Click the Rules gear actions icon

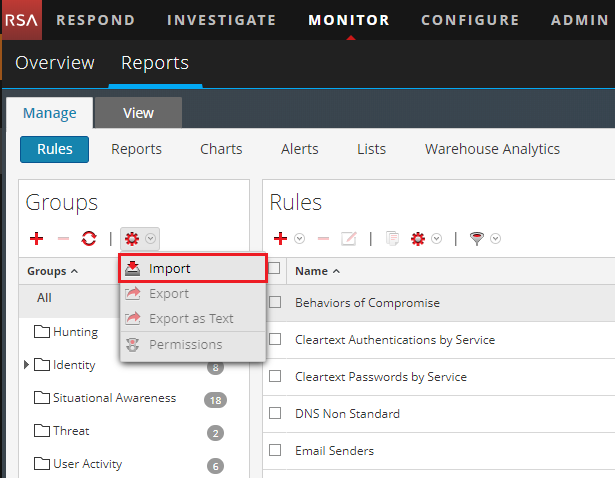pos(418,239)
